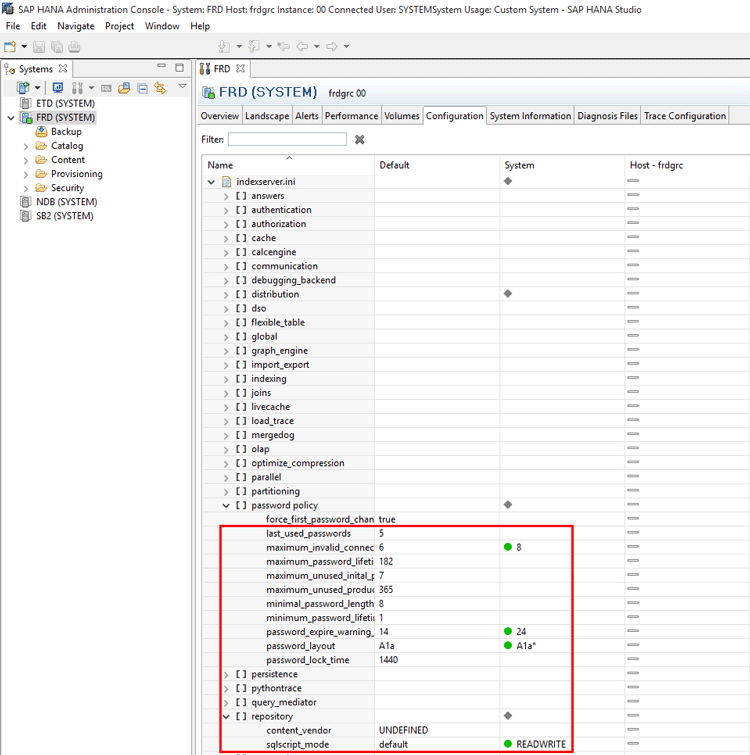Open the Systems panel view menu triangle
The image size is (750, 755).
pos(182,86)
